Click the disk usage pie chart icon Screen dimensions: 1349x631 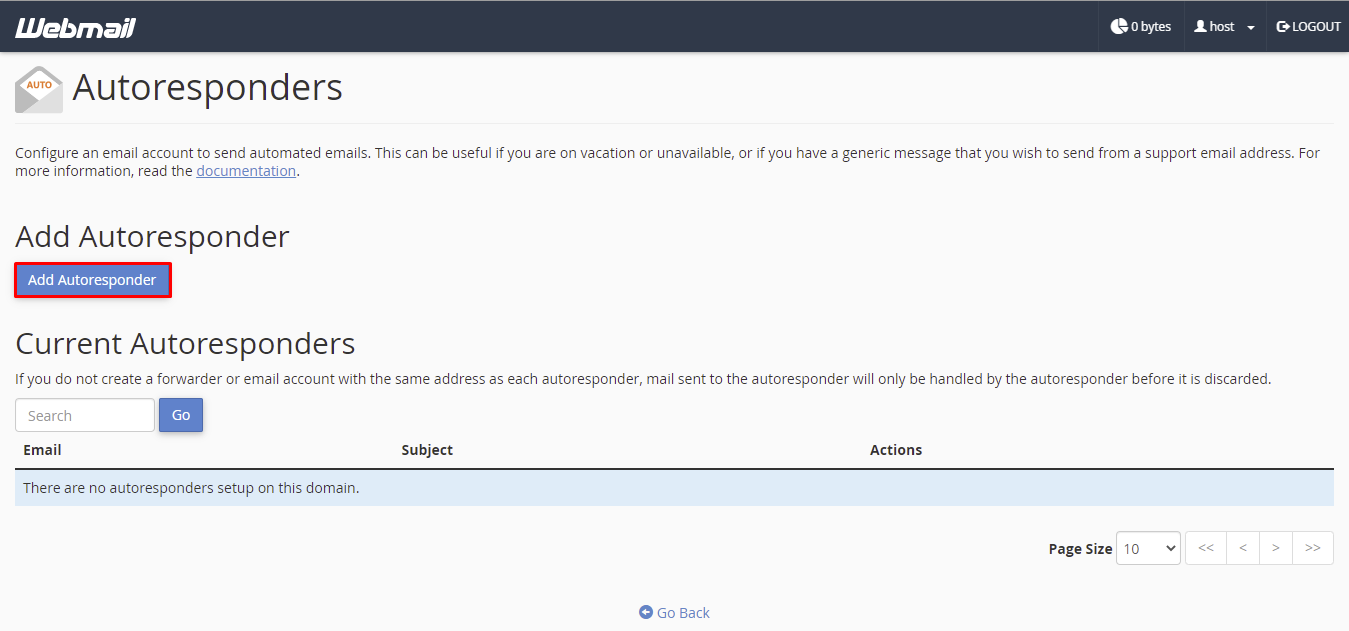1119,27
